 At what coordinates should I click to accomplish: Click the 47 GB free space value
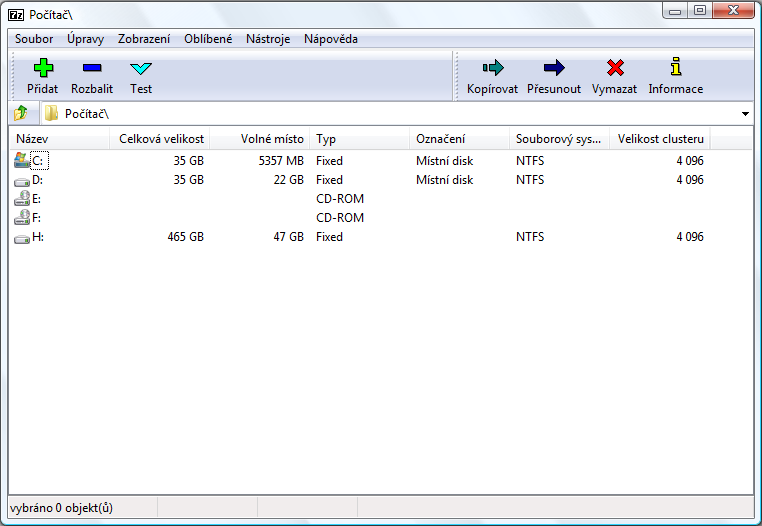point(289,237)
